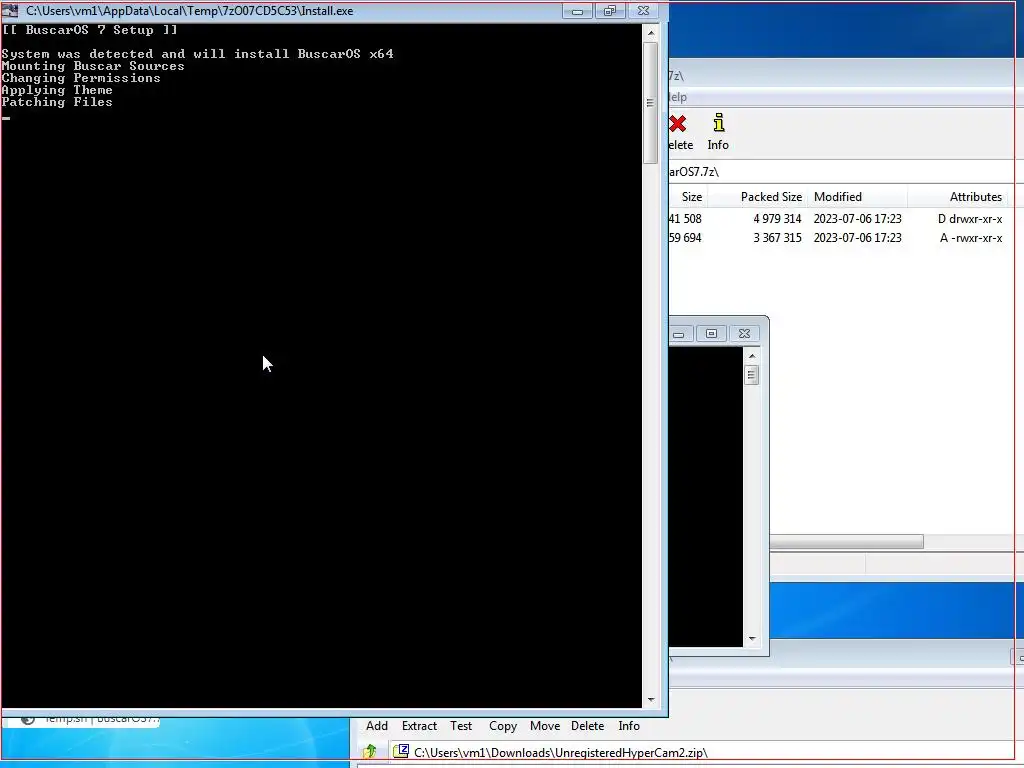
Task: Click the Copy toolbar button
Action: click(x=503, y=726)
